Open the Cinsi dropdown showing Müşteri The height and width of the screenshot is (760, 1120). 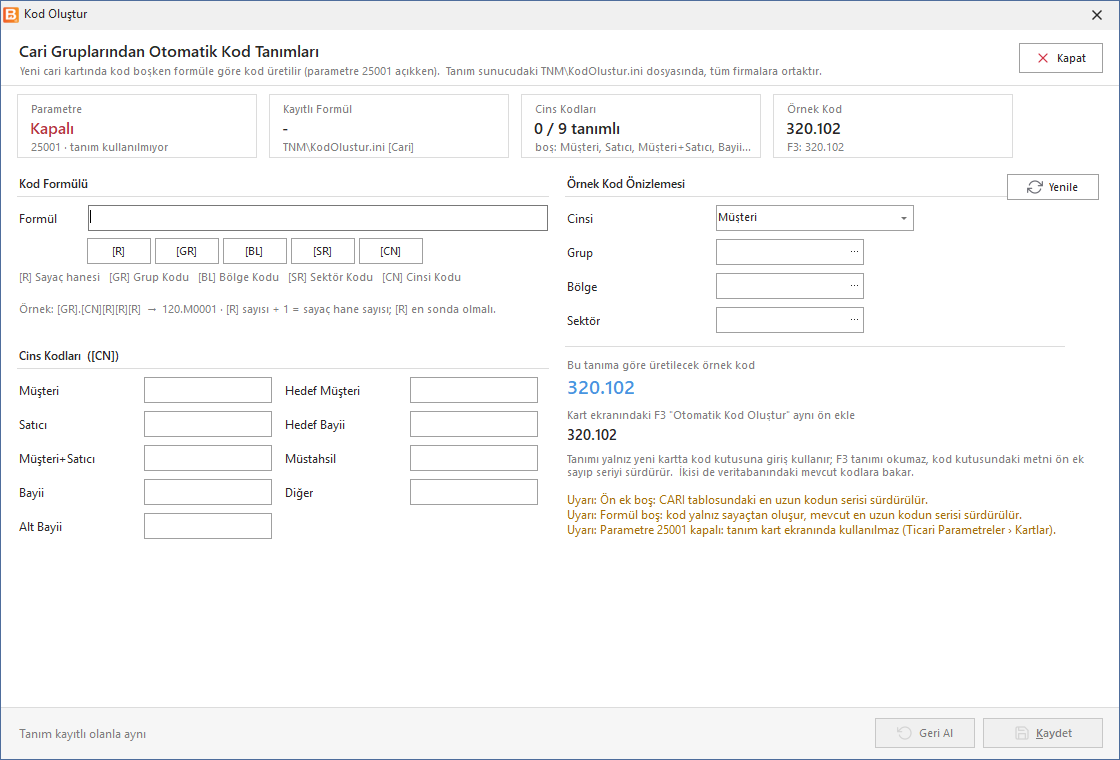pyautogui.click(x=814, y=218)
